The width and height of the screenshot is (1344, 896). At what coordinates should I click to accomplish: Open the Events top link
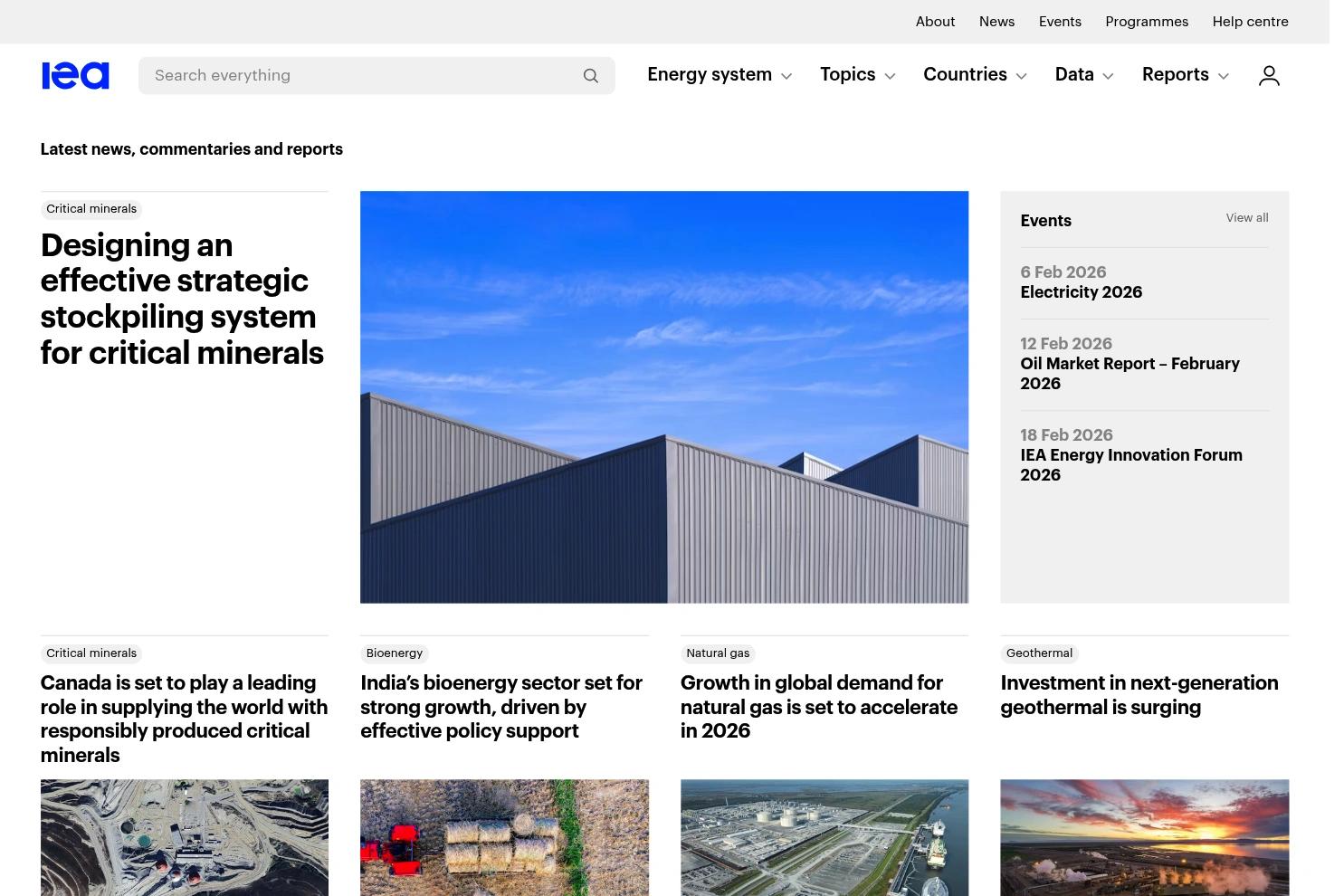[1060, 22]
